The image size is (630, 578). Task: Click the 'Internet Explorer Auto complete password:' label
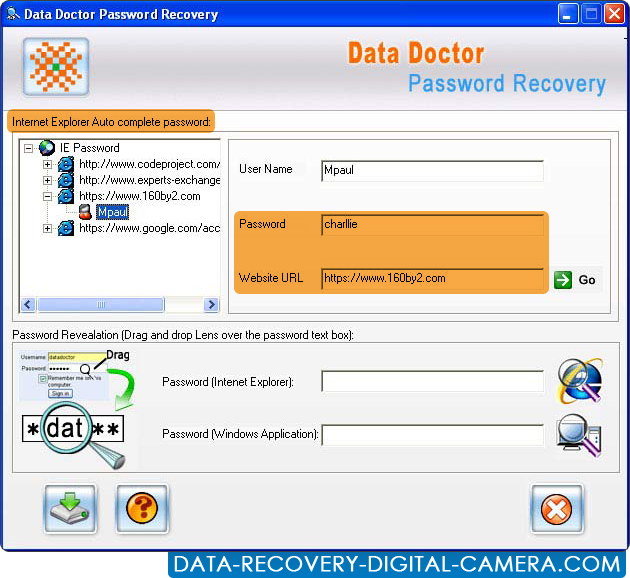pyautogui.click(x=111, y=122)
